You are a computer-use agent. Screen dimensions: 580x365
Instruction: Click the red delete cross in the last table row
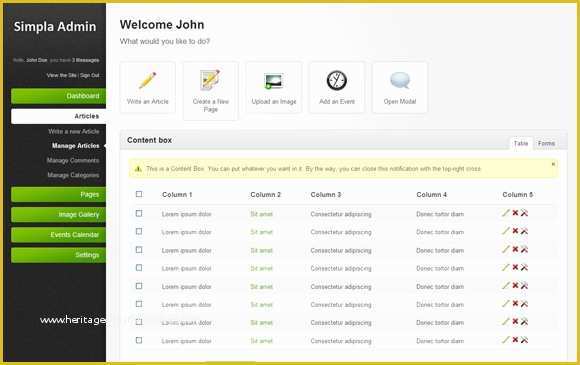click(515, 339)
